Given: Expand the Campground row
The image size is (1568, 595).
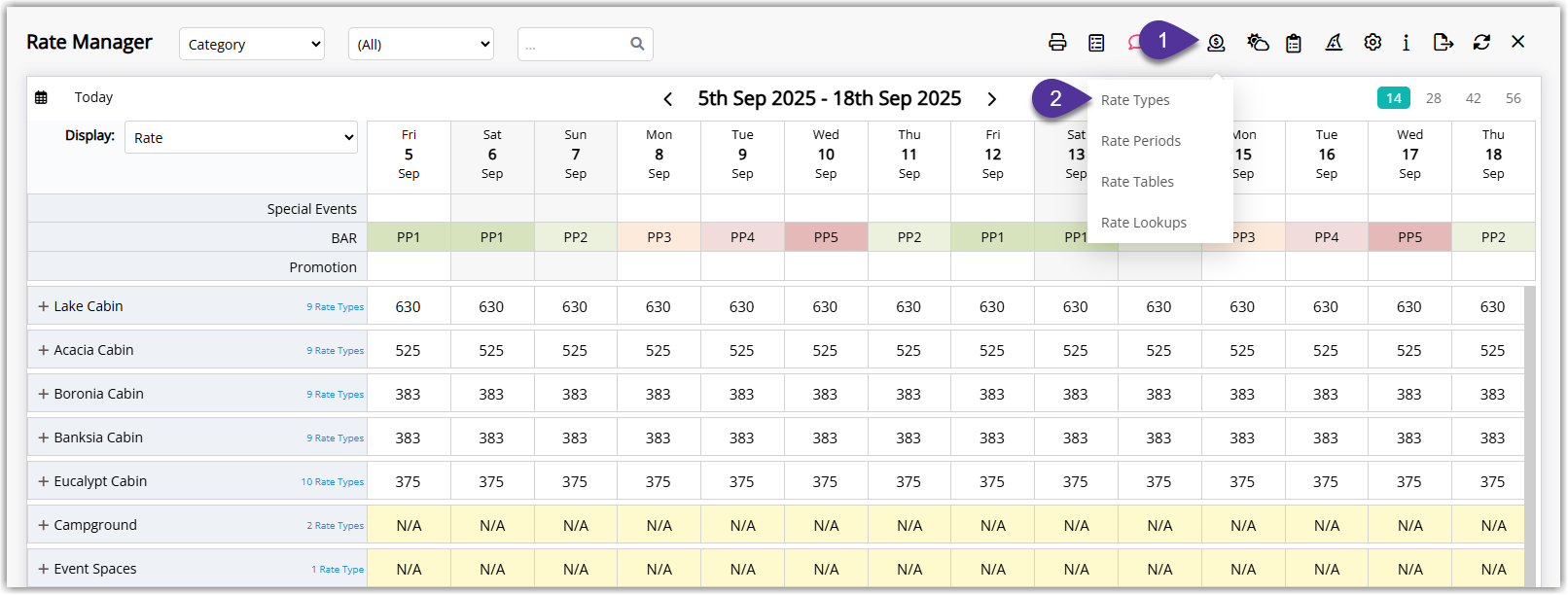Looking at the screenshot, I should (x=43, y=525).
